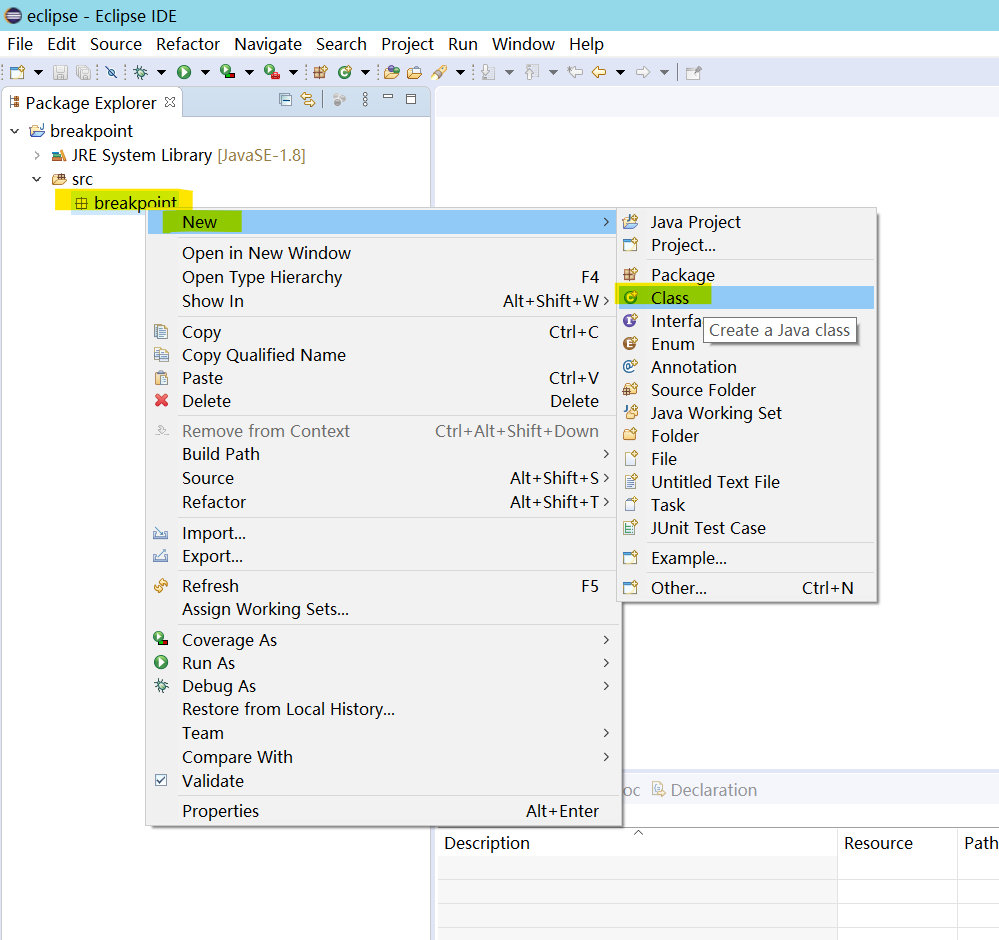Toggle Link with Editor in Package Explorer
The height and width of the screenshot is (940, 999).
pyautogui.click(x=308, y=99)
